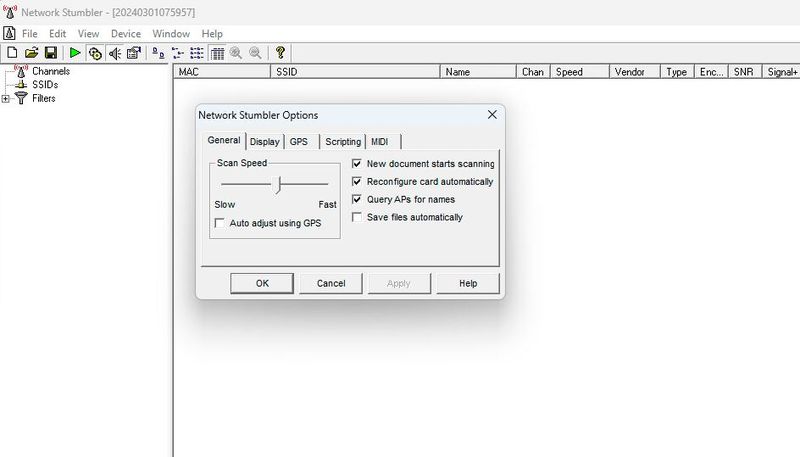
Task: Open the Window menu
Action: (x=171, y=34)
